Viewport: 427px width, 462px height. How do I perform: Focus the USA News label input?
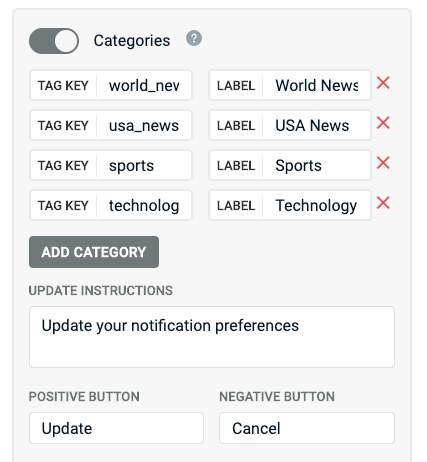pos(317,125)
